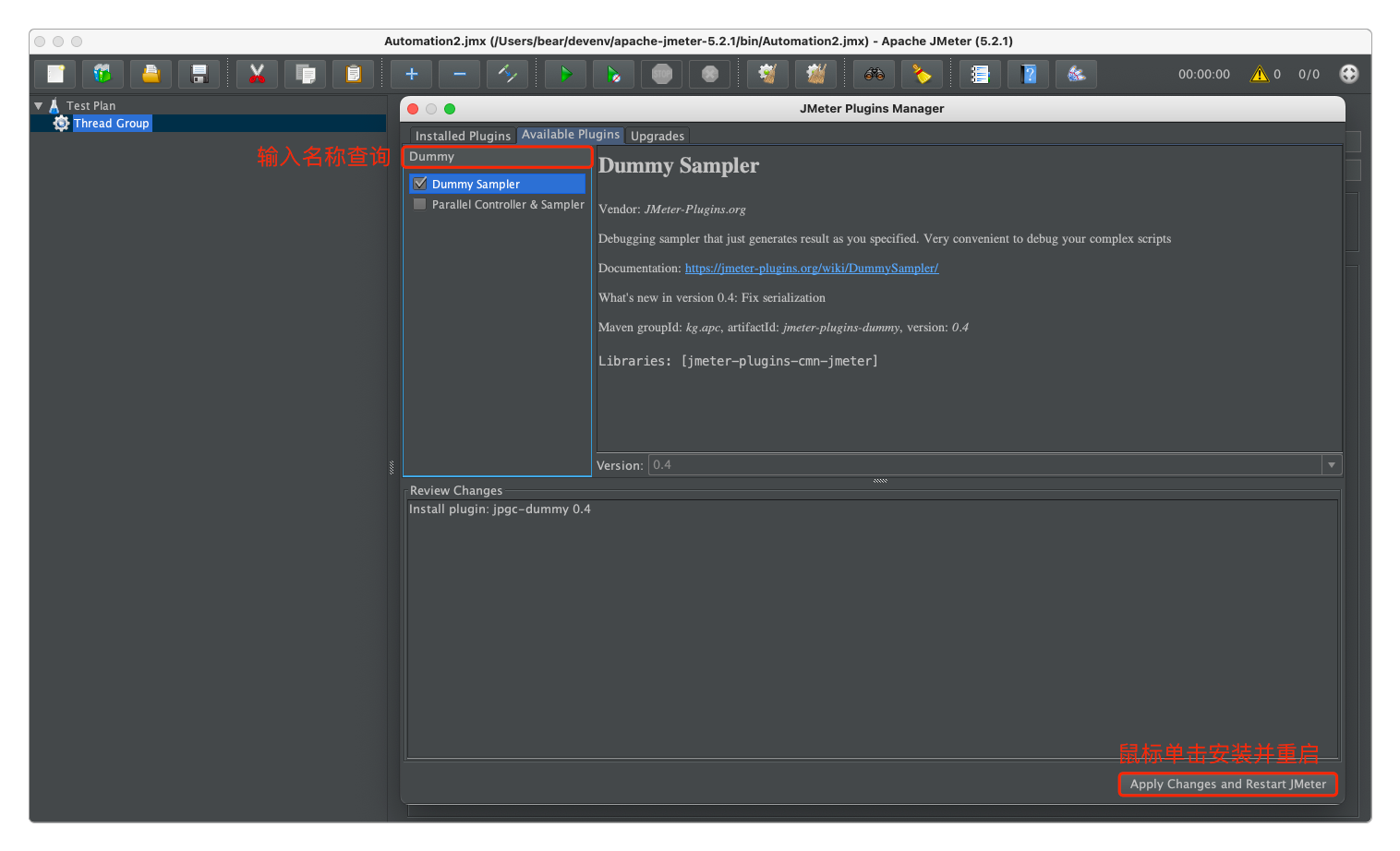Select Thread Group in the tree
The width and height of the screenshot is (1400, 851).
(112, 123)
